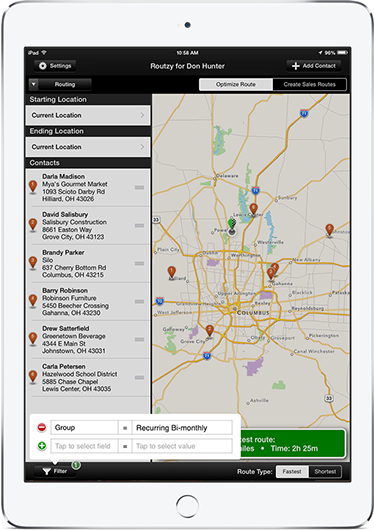
Task: Switch to the Create Sales Routes tab
Action: [x=309, y=85]
